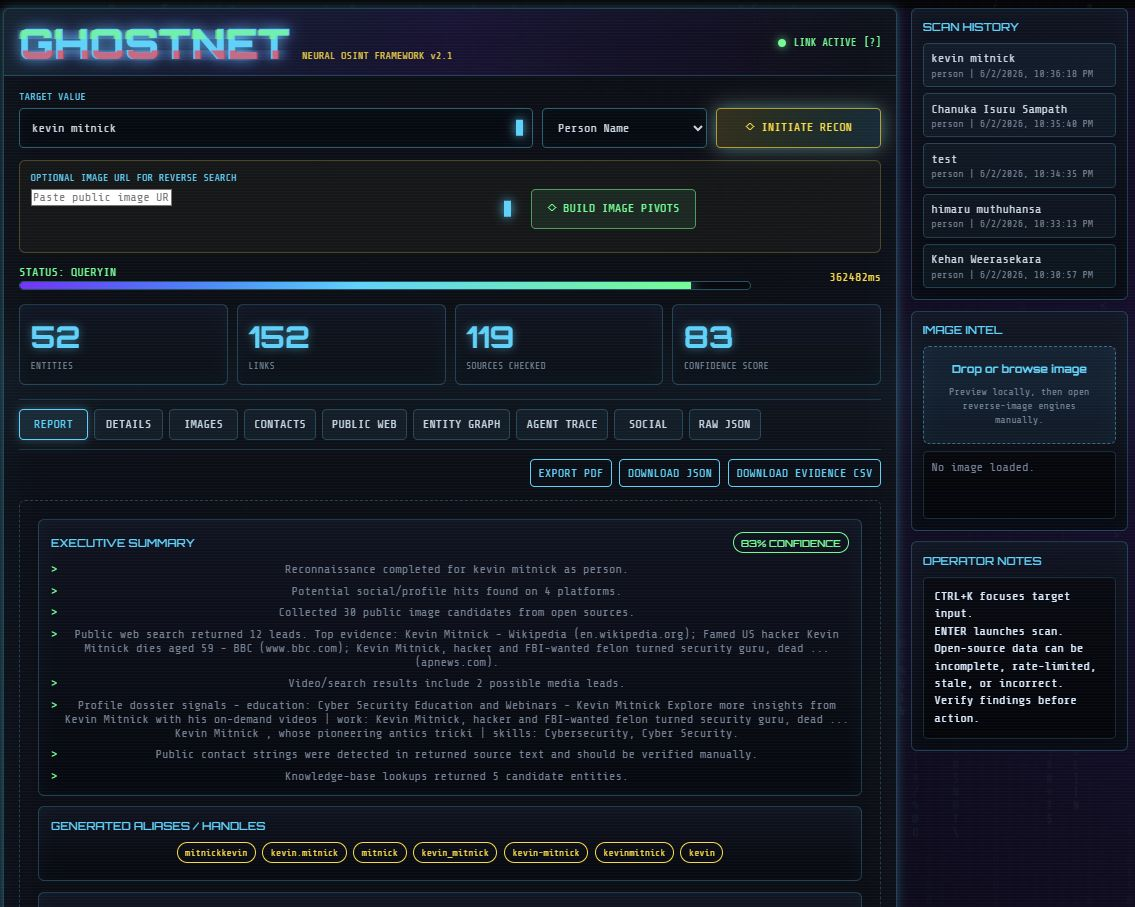The width and height of the screenshot is (1135, 907).
Task: Click the Build Image Pivots button
Action: coord(613,208)
